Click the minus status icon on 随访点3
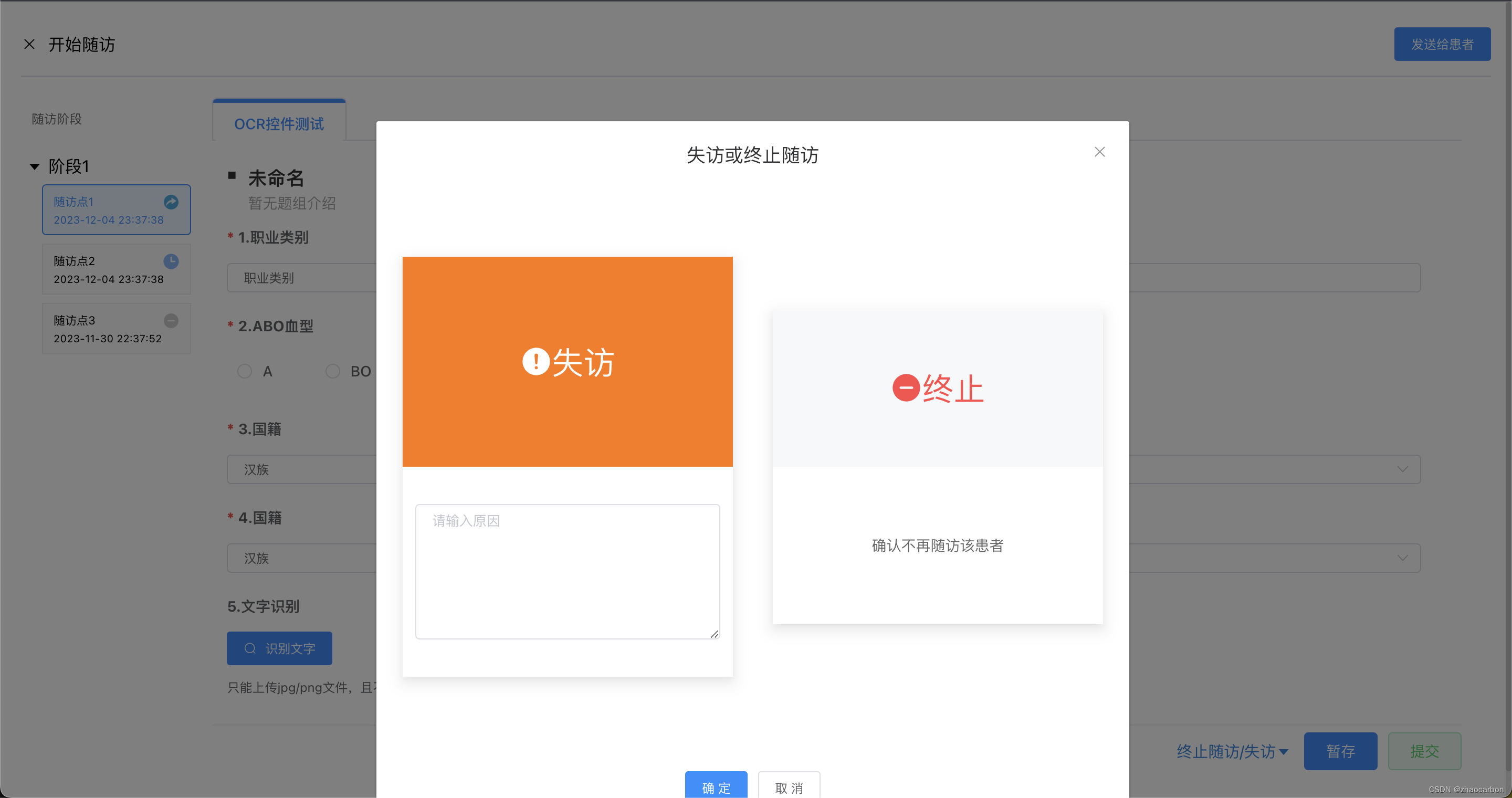The height and width of the screenshot is (798, 1512). (x=171, y=320)
